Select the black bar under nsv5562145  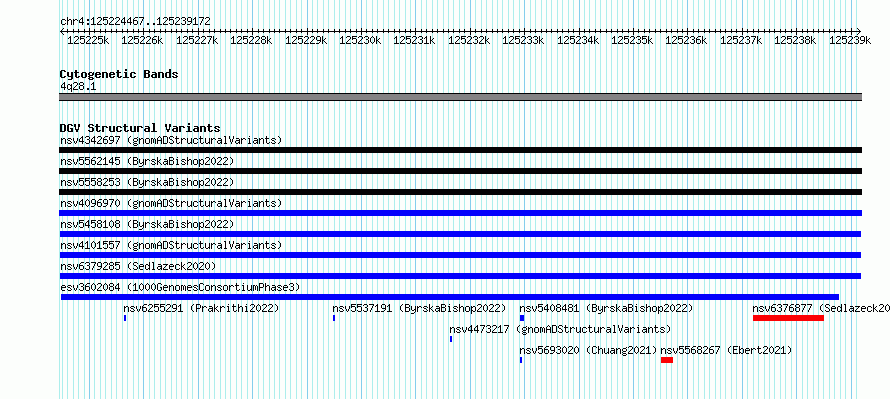point(460,171)
